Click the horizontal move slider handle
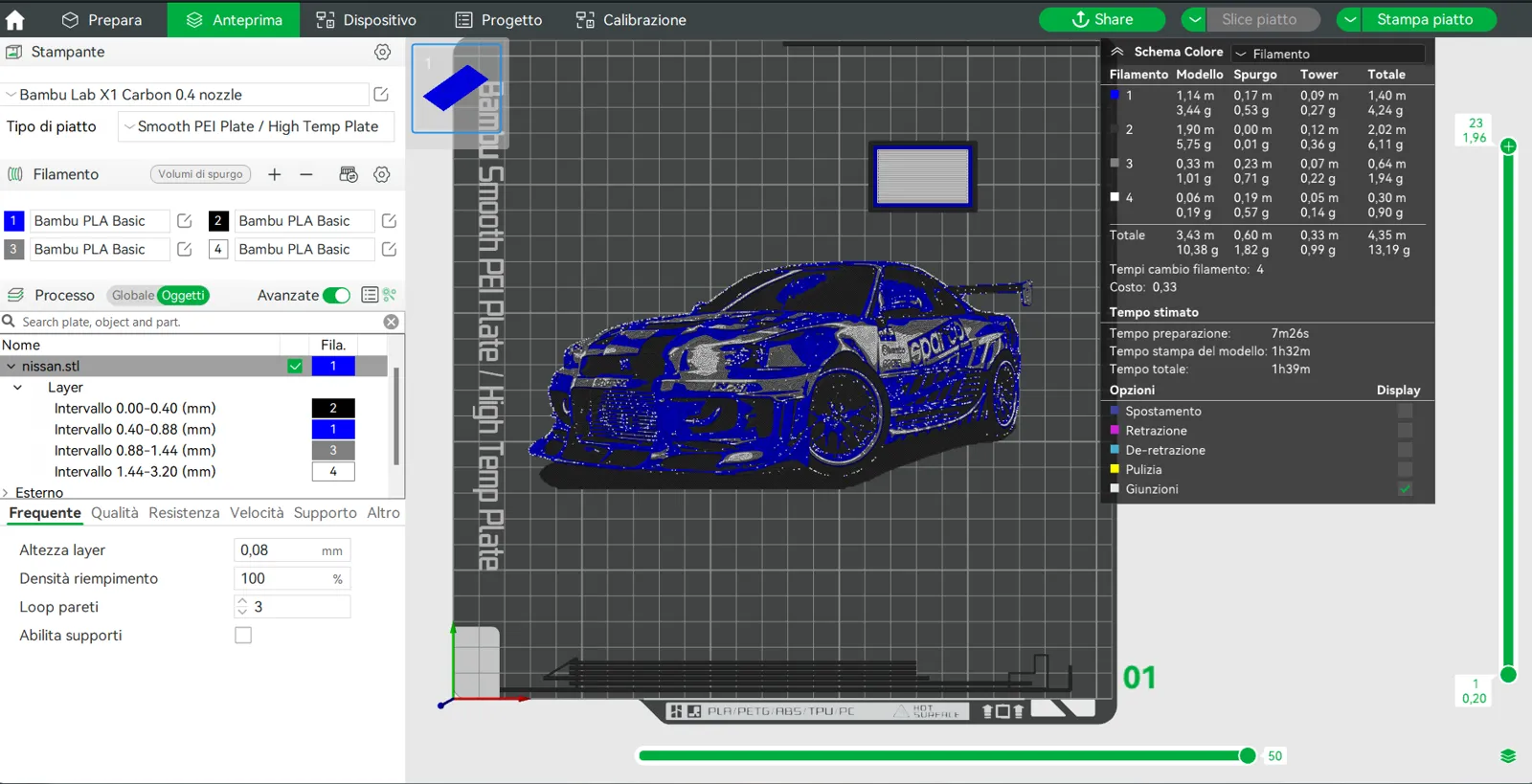Viewport: 1532px width, 784px height. (x=1248, y=756)
